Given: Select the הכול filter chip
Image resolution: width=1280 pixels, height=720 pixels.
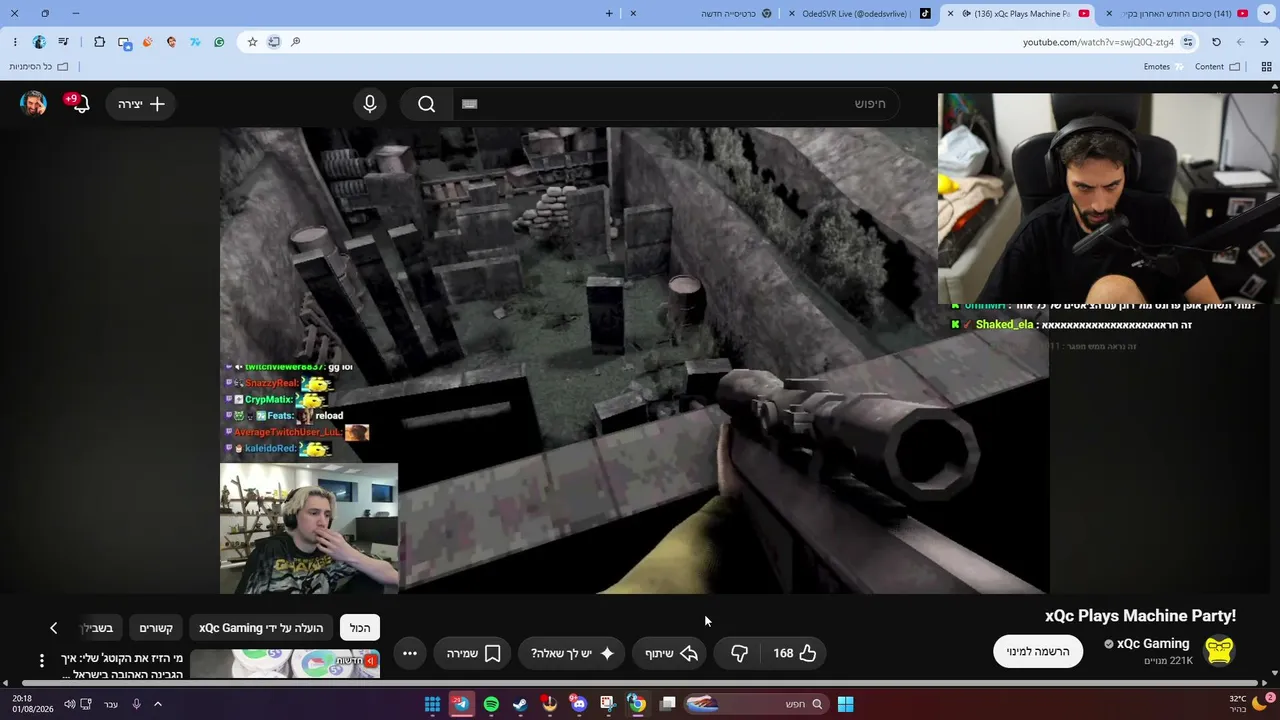Looking at the screenshot, I should (x=360, y=628).
